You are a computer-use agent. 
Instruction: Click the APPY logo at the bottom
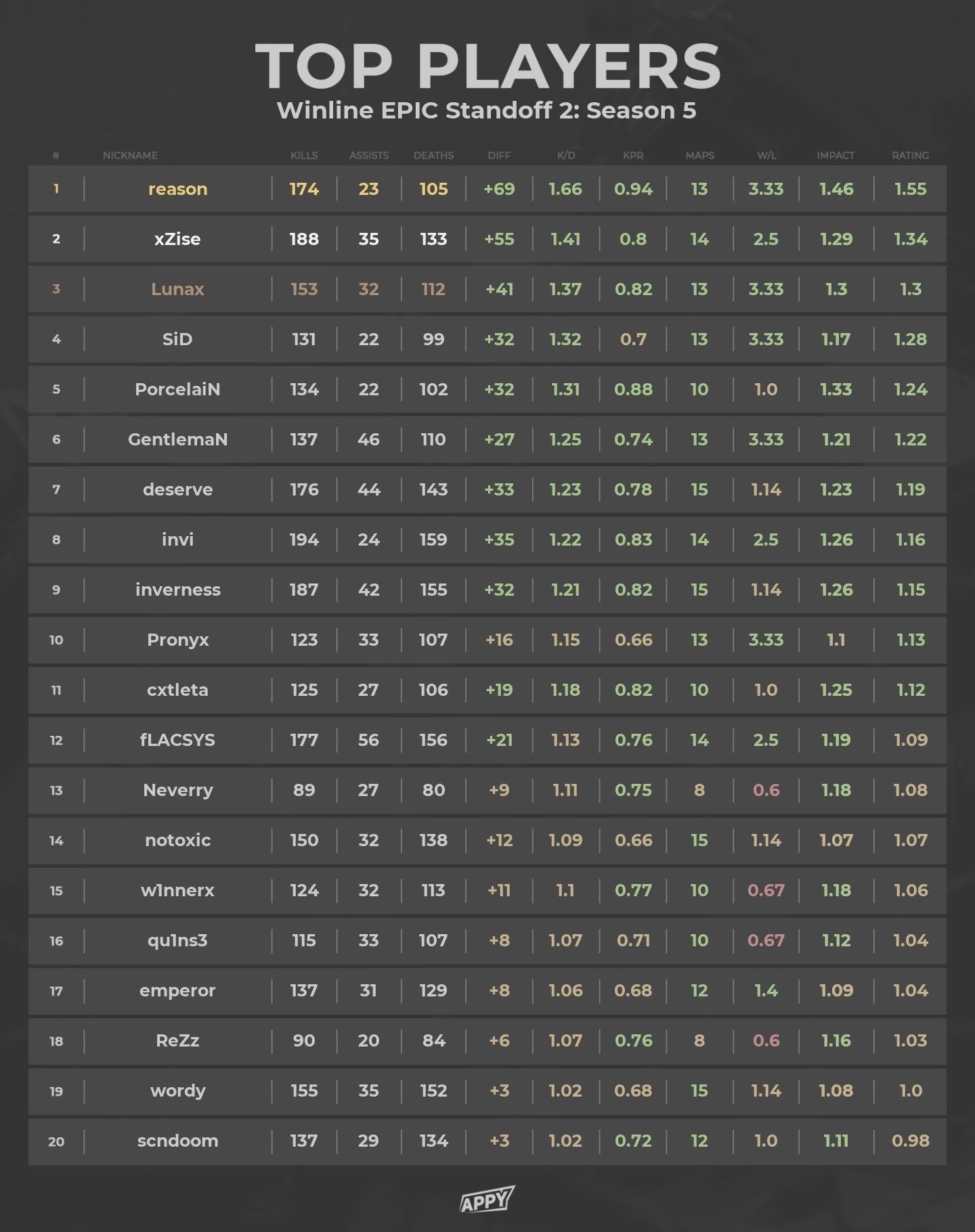pyautogui.click(x=487, y=1200)
